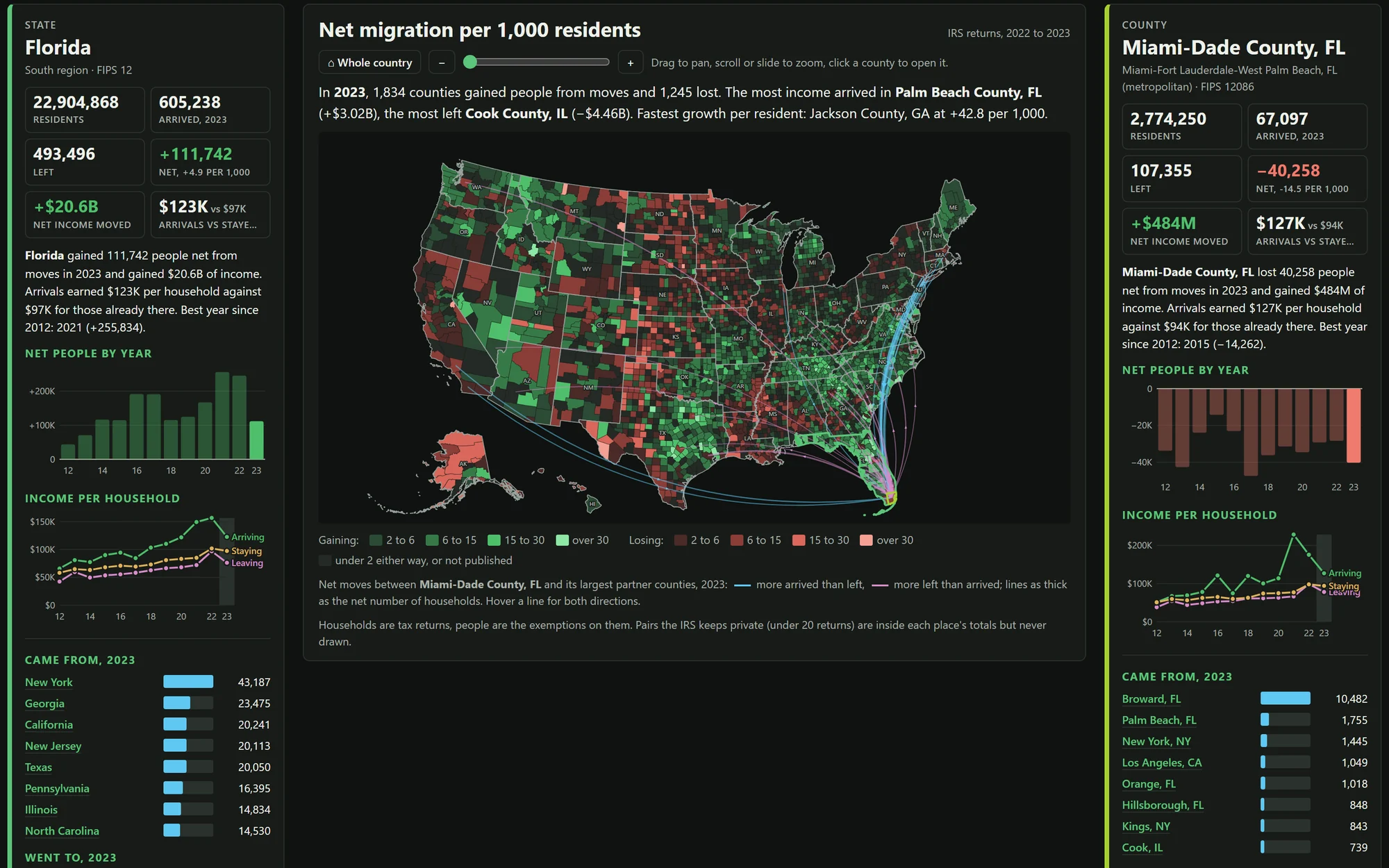The width and height of the screenshot is (1389, 868).
Task: Click the 'IRS returns, 2022 to 2023' text
Action: tap(1008, 33)
